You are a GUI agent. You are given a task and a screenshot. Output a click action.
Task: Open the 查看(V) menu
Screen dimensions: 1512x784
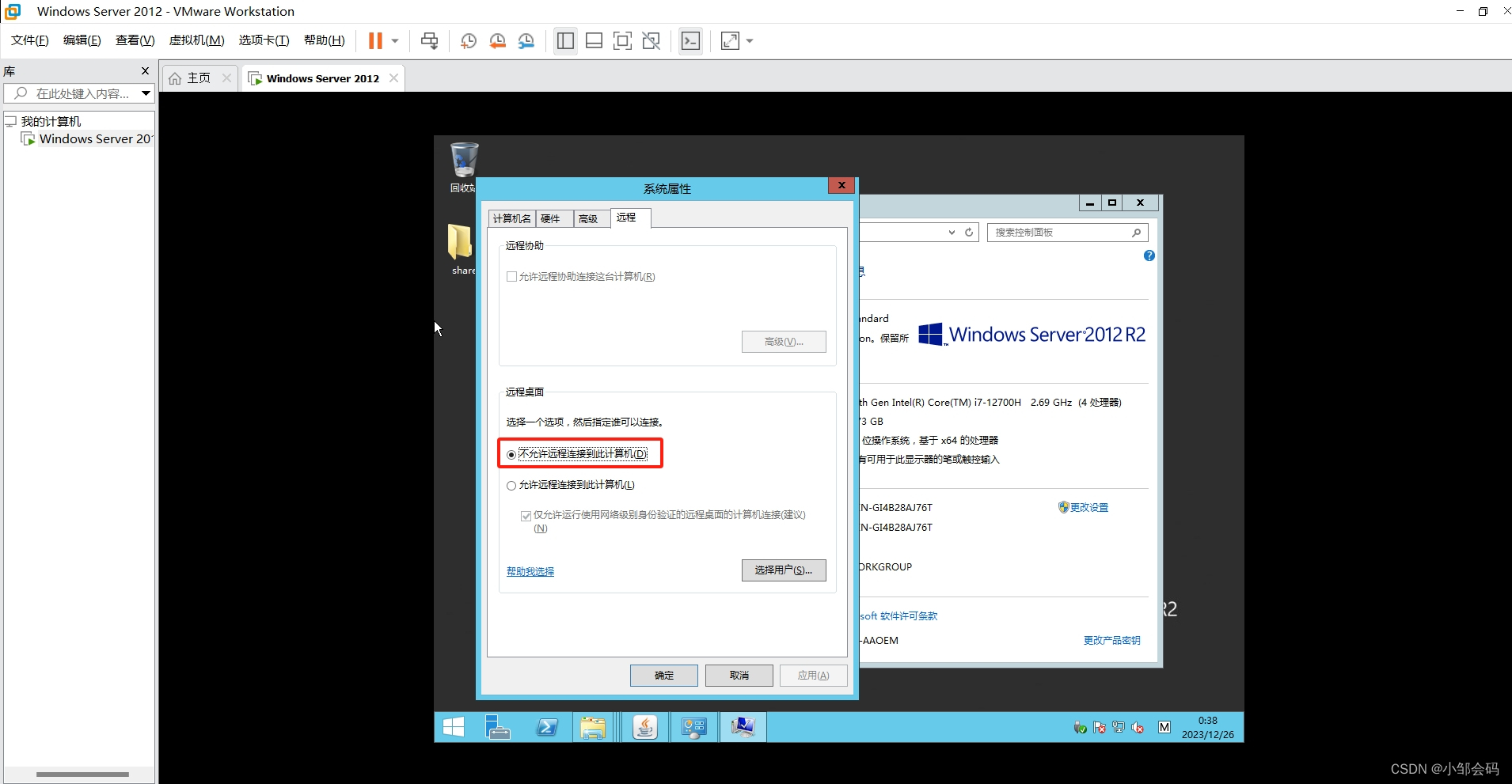coord(135,40)
